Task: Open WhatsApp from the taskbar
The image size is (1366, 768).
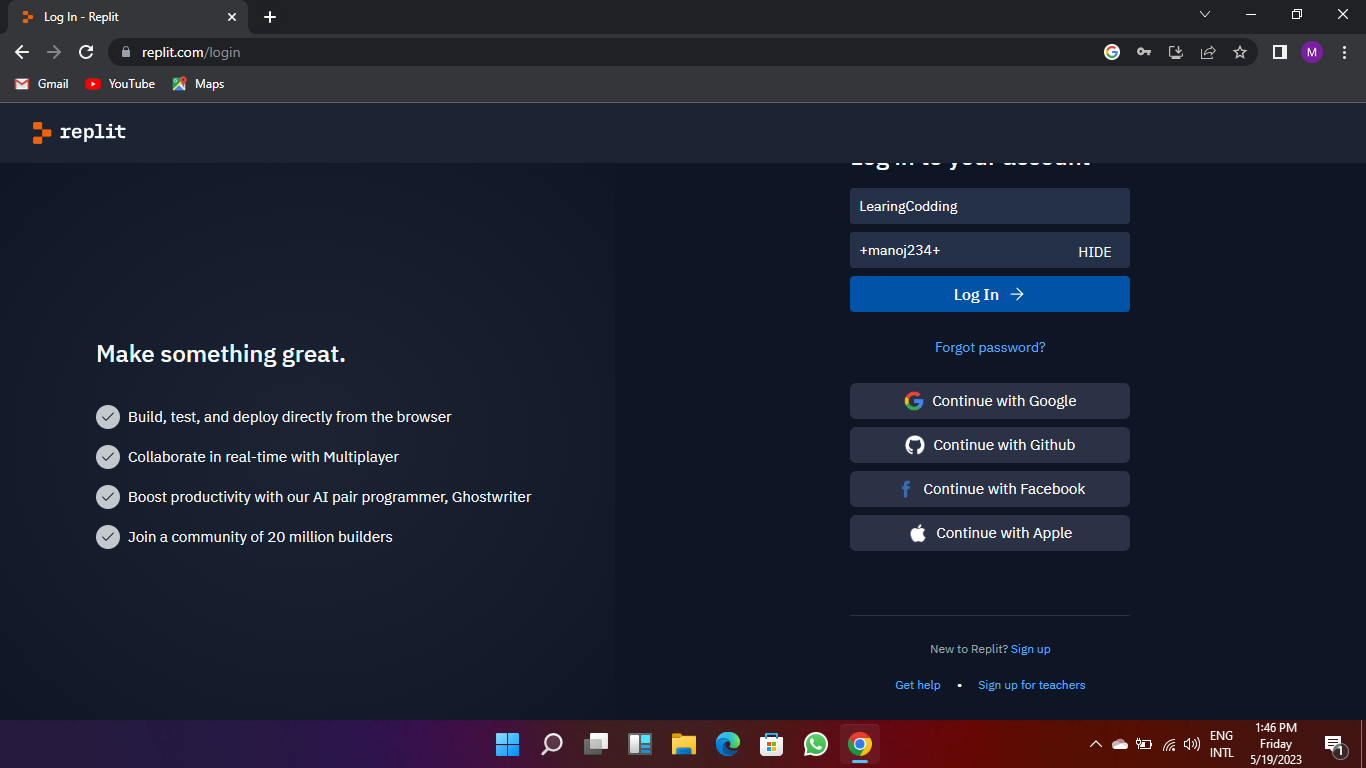Action: 816,744
